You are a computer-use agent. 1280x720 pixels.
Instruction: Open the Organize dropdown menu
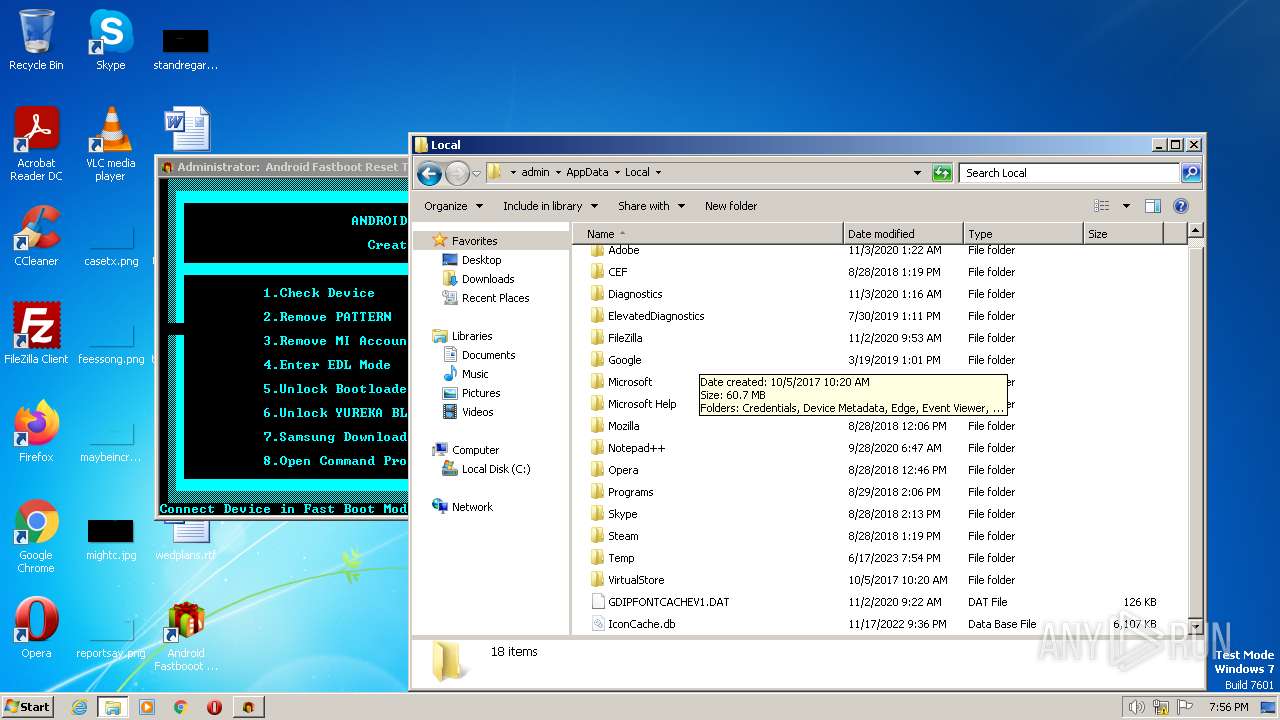[x=453, y=206]
